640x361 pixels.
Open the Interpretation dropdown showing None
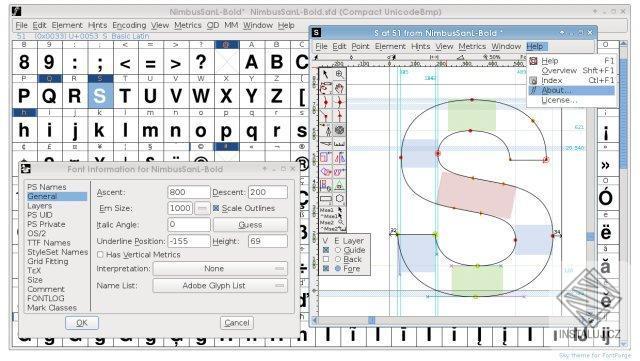click(x=220, y=269)
